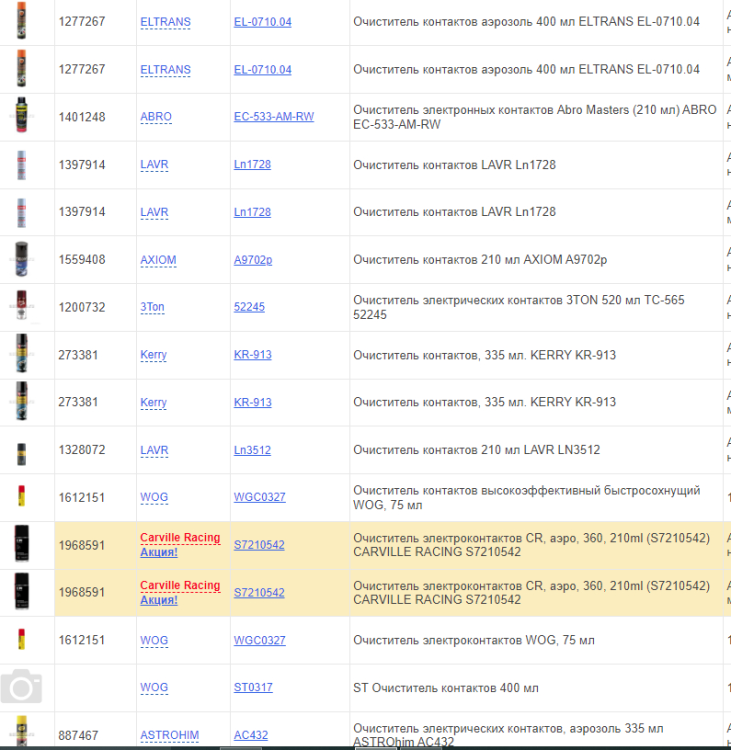The width and height of the screenshot is (731, 750).
Task: Open the AC432 article link
Action: click(251, 735)
